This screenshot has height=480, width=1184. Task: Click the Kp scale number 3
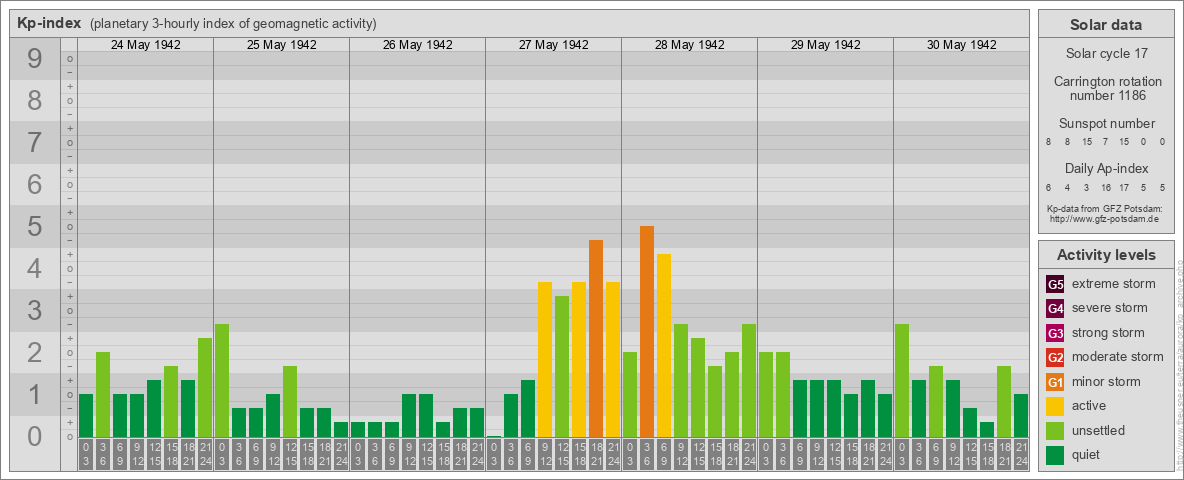(x=35, y=310)
